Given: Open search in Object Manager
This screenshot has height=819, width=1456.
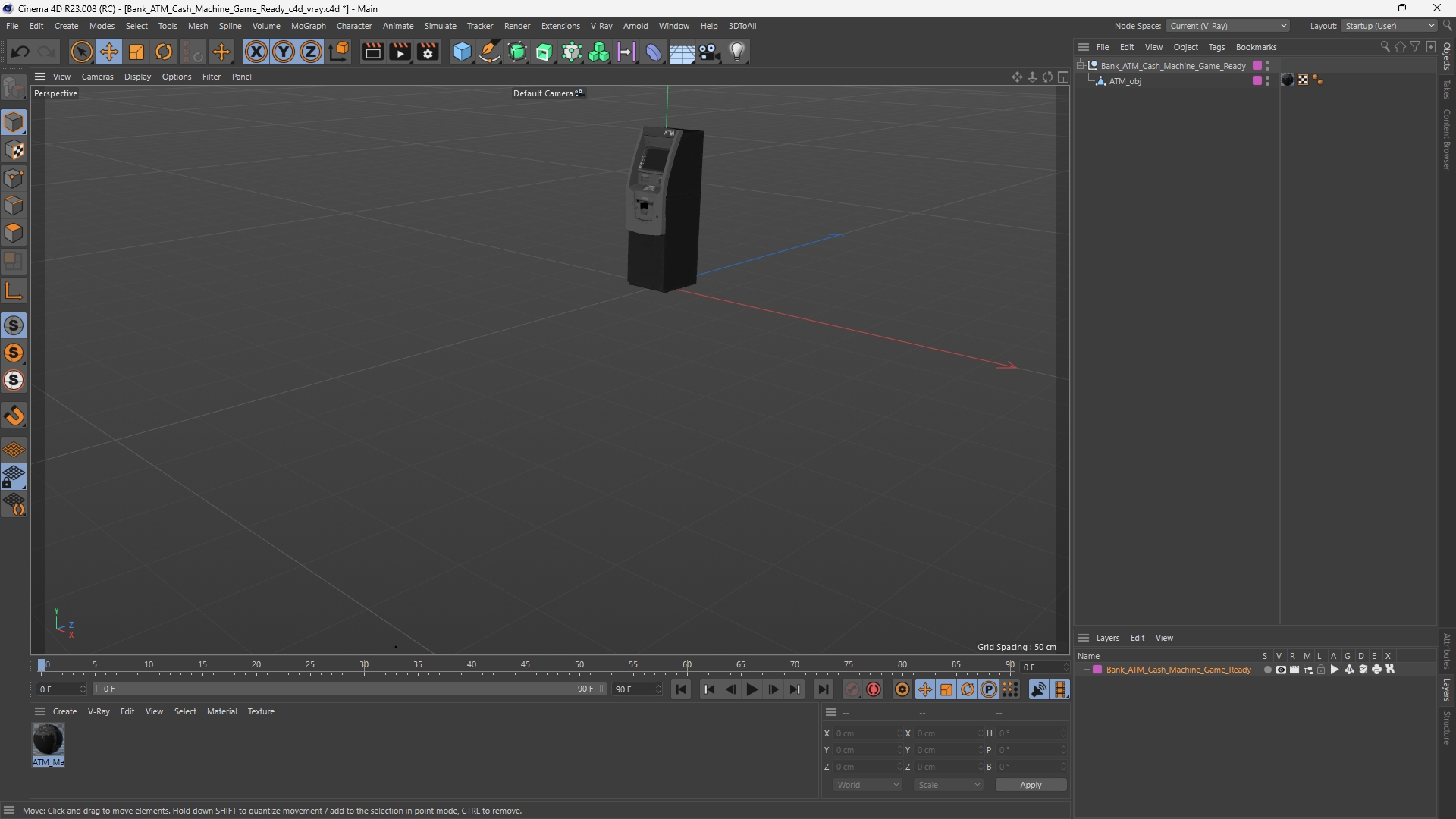Looking at the screenshot, I should [x=1385, y=47].
